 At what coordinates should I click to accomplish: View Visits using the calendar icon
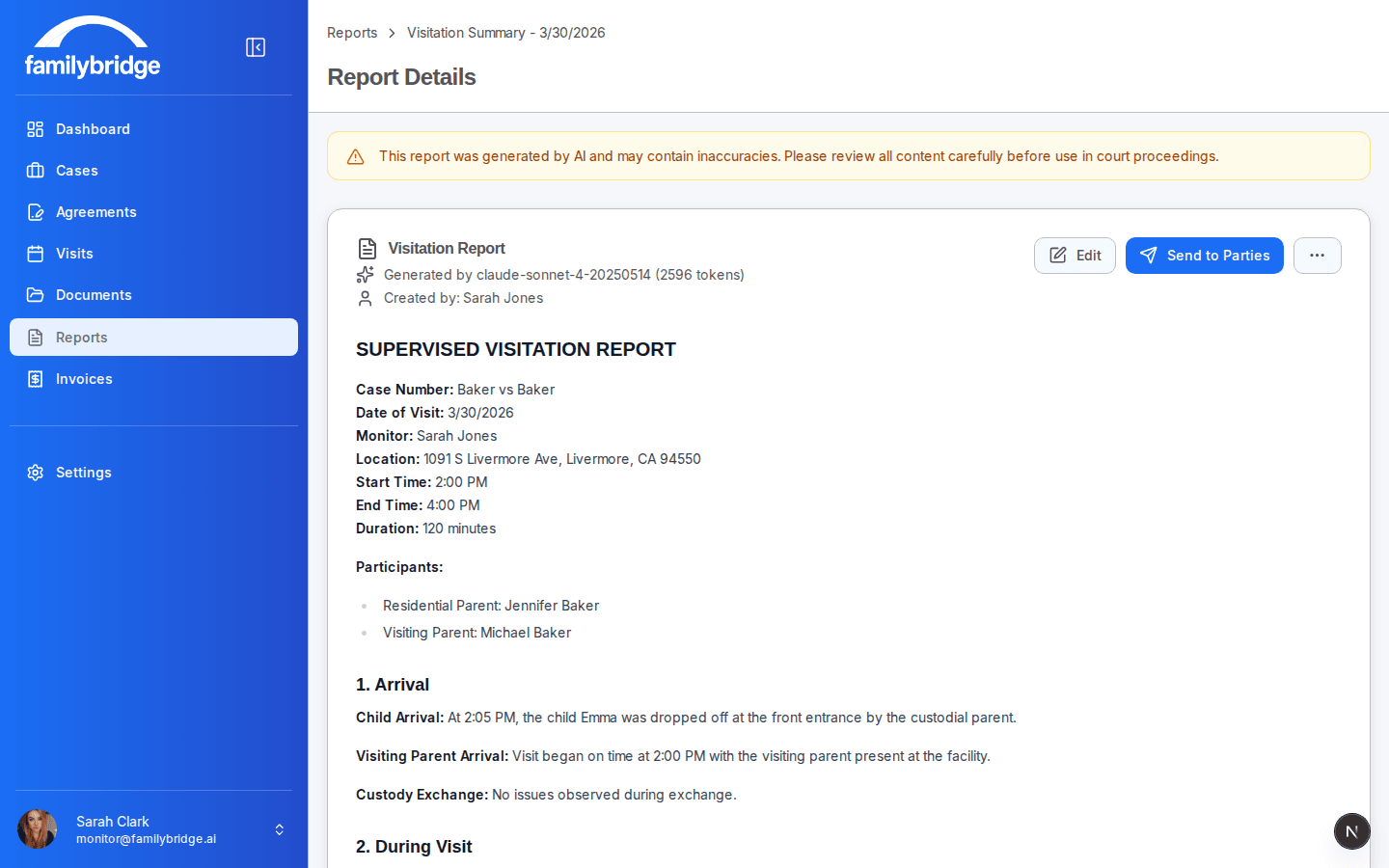(x=36, y=254)
